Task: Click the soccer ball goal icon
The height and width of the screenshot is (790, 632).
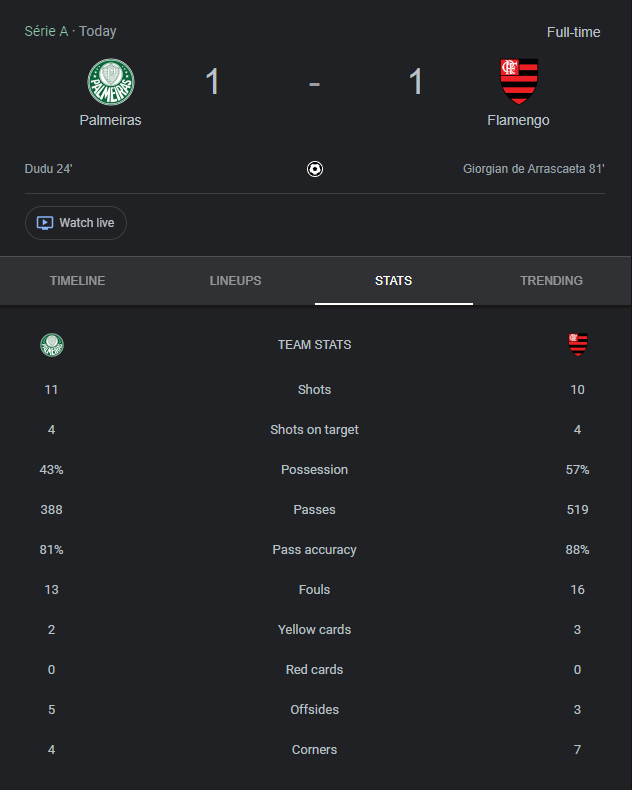Action: 315,169
